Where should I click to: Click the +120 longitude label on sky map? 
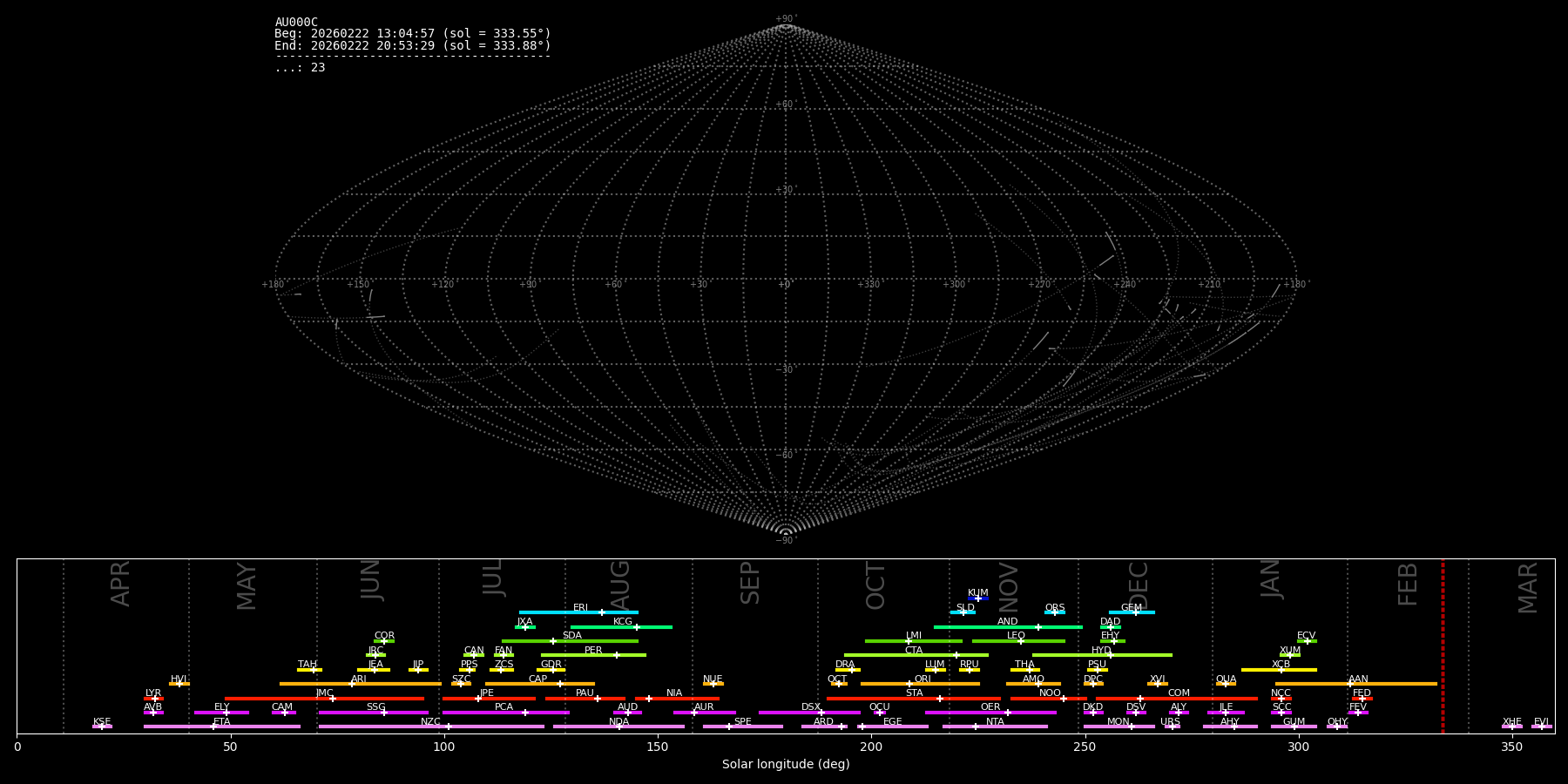(x=443, y=285)
